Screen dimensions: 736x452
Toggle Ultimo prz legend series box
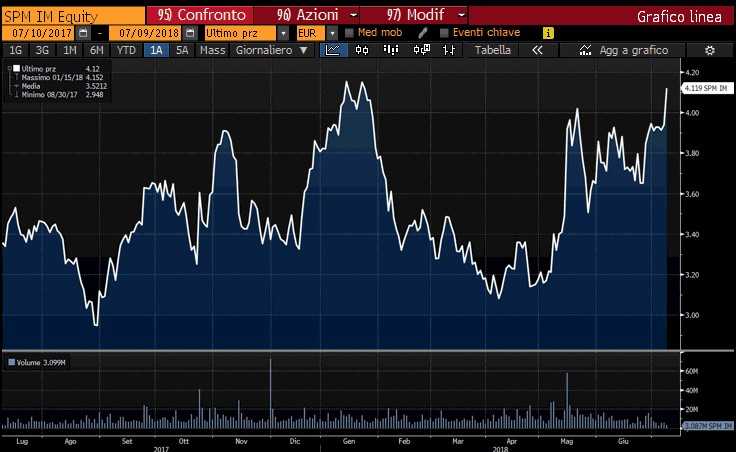tap(16, 69)
